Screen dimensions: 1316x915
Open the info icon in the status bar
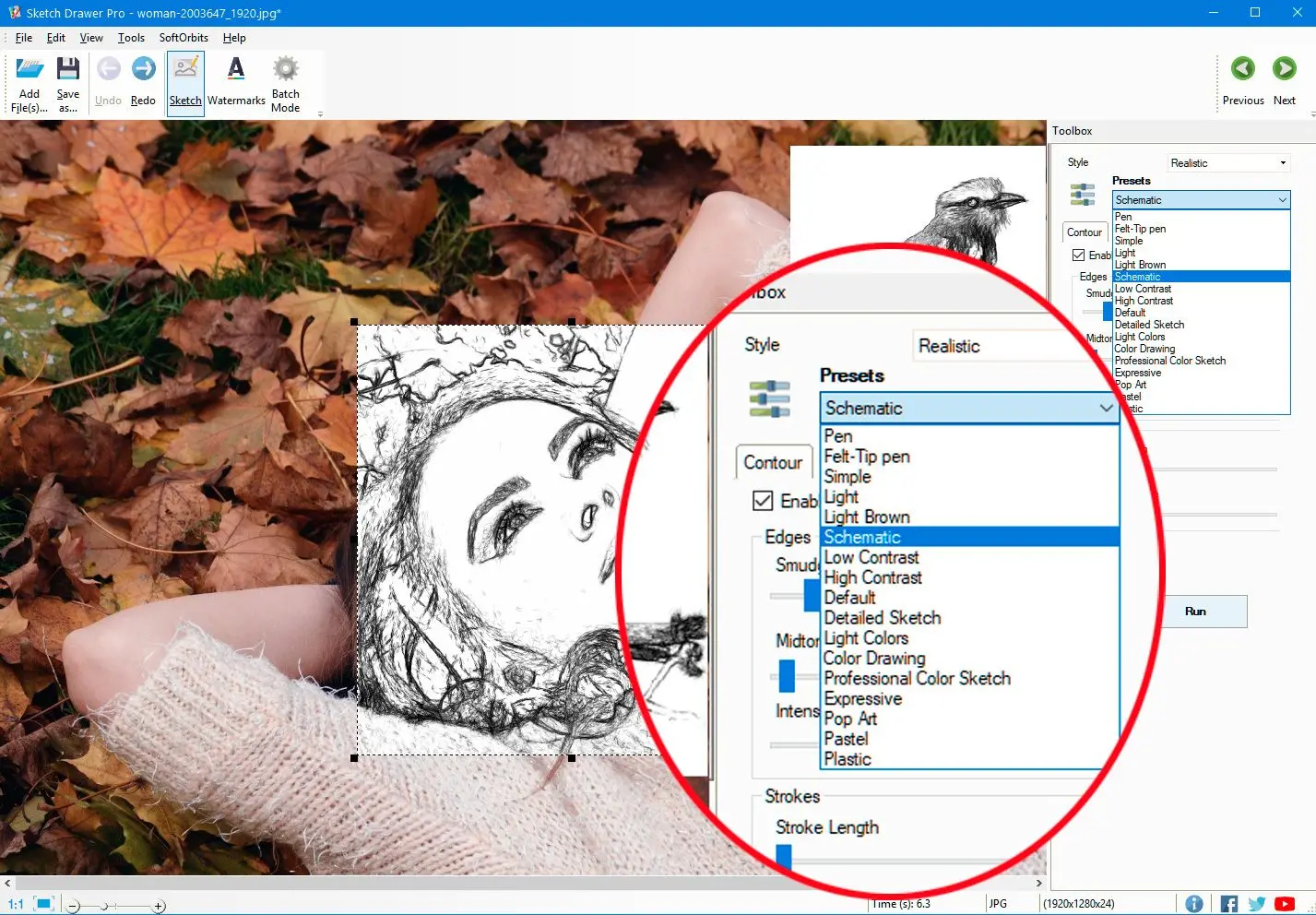point(1194,903)
